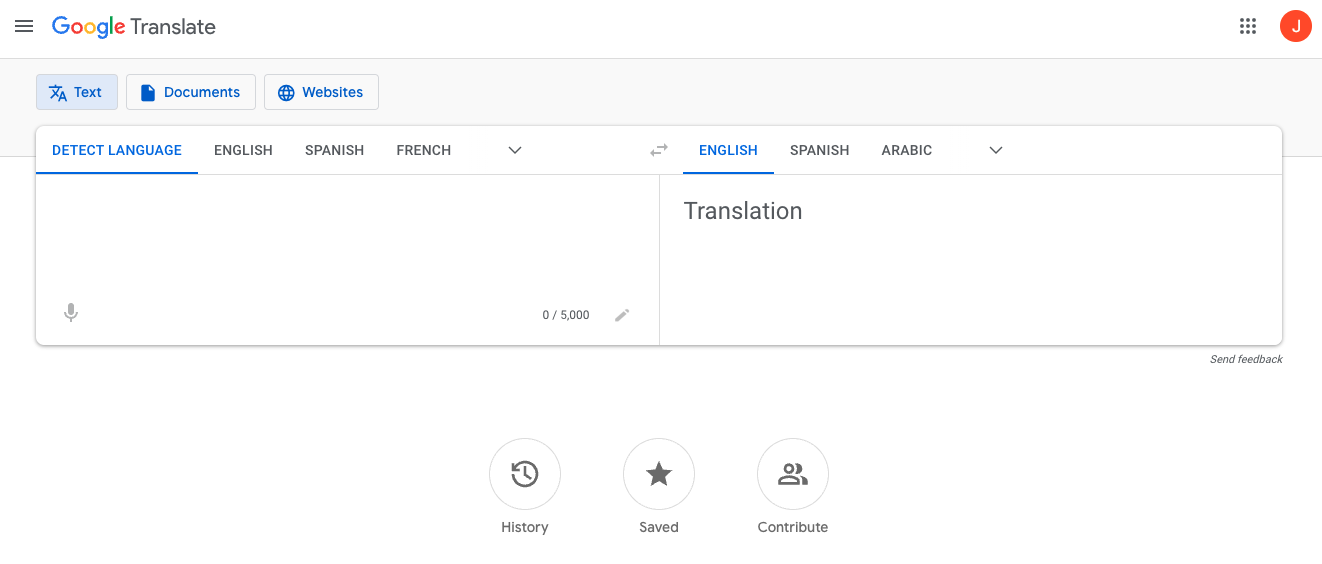Start voice input with microphone
This screenshot has height=564, width=1322.
pyautogui.click(x=71, y=313)
